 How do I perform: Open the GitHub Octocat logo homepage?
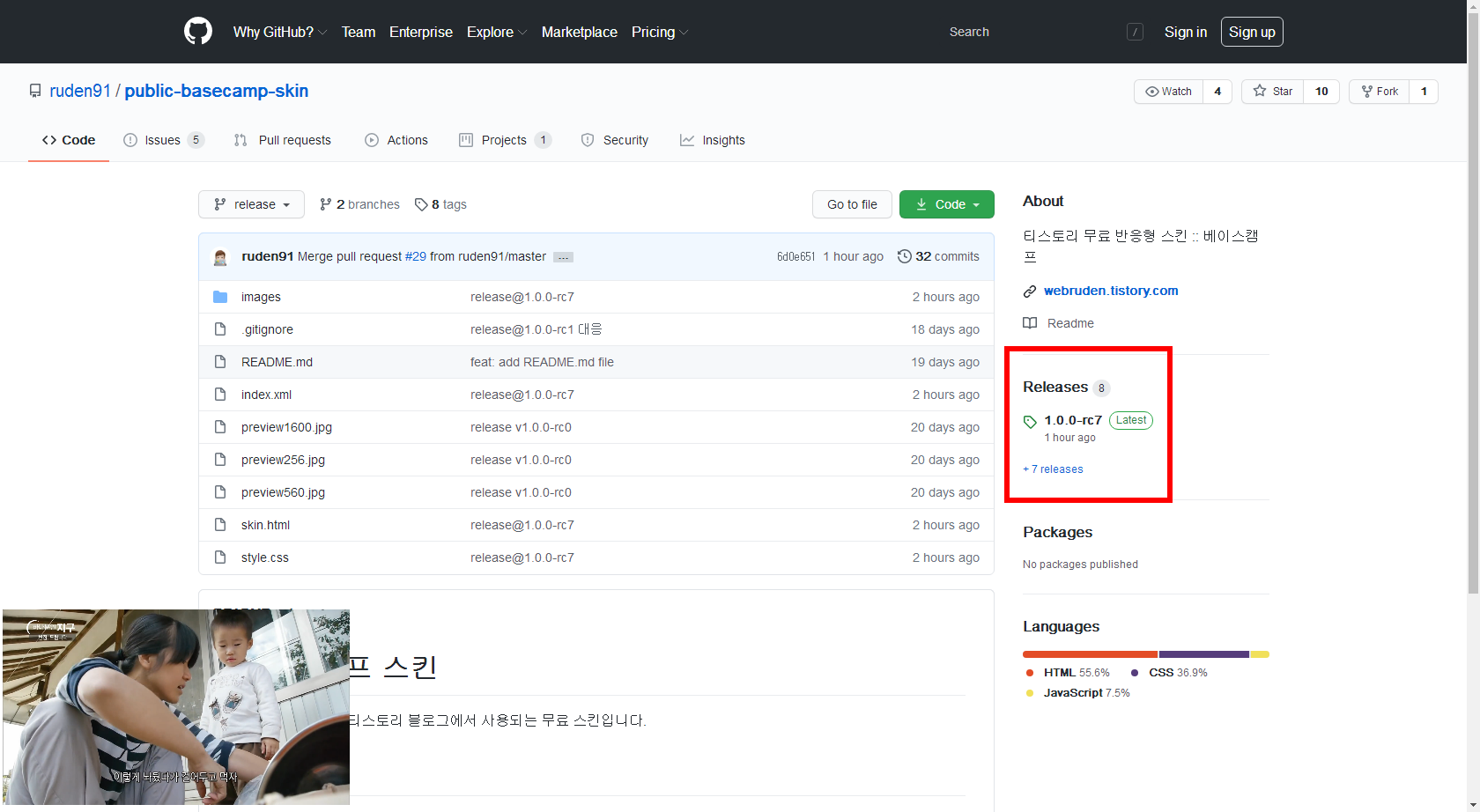point(198,32)
